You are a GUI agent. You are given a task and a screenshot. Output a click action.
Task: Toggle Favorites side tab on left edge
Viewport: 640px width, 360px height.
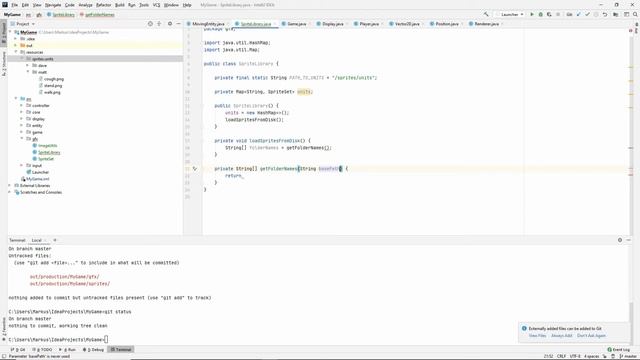pos(4,329)
